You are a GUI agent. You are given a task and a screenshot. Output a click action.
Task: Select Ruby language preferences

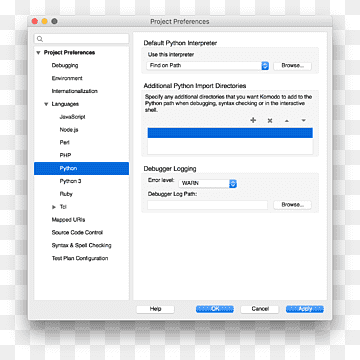tap(66, 194)
